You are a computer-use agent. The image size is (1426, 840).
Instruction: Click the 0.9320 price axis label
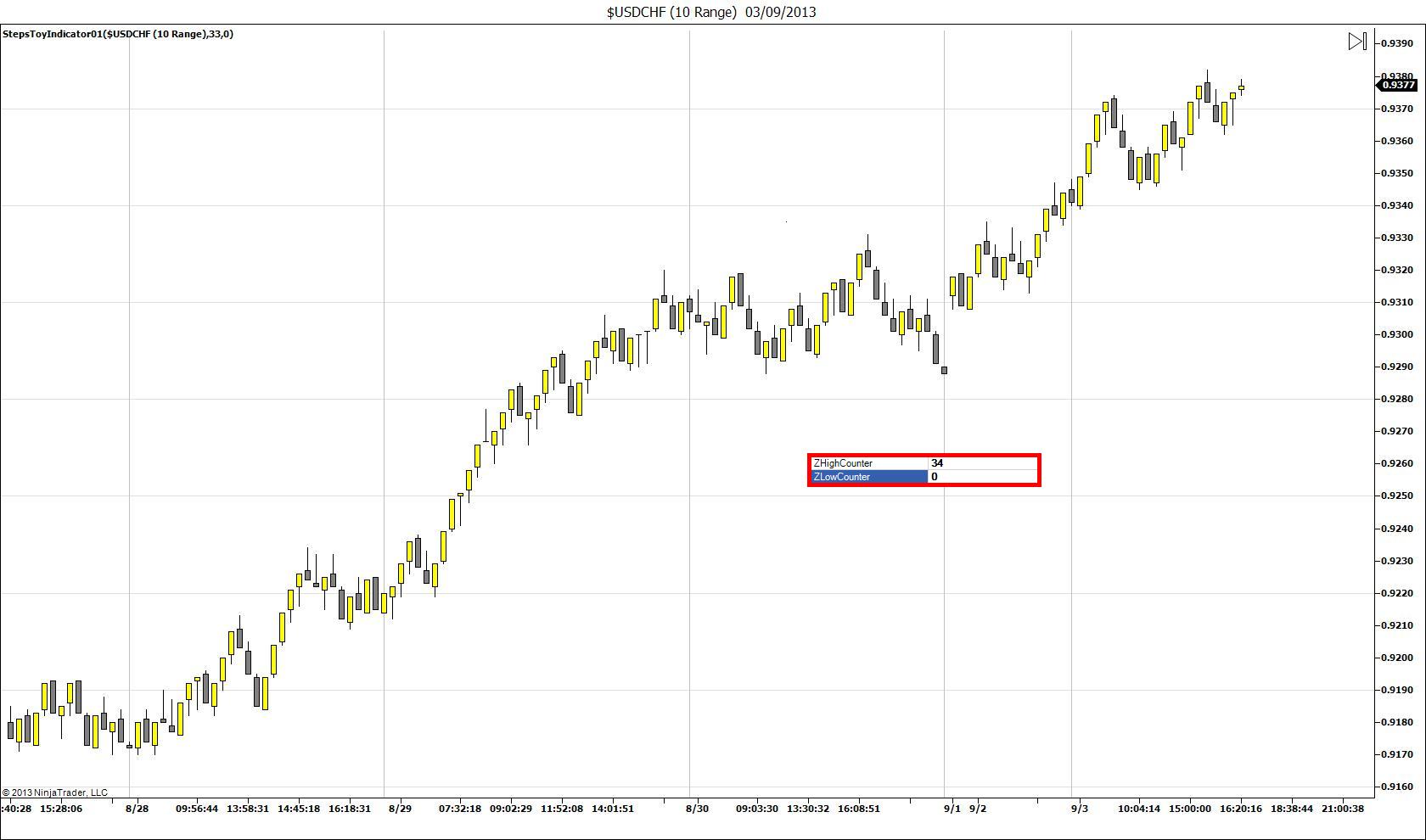[x=1397, y=270]
